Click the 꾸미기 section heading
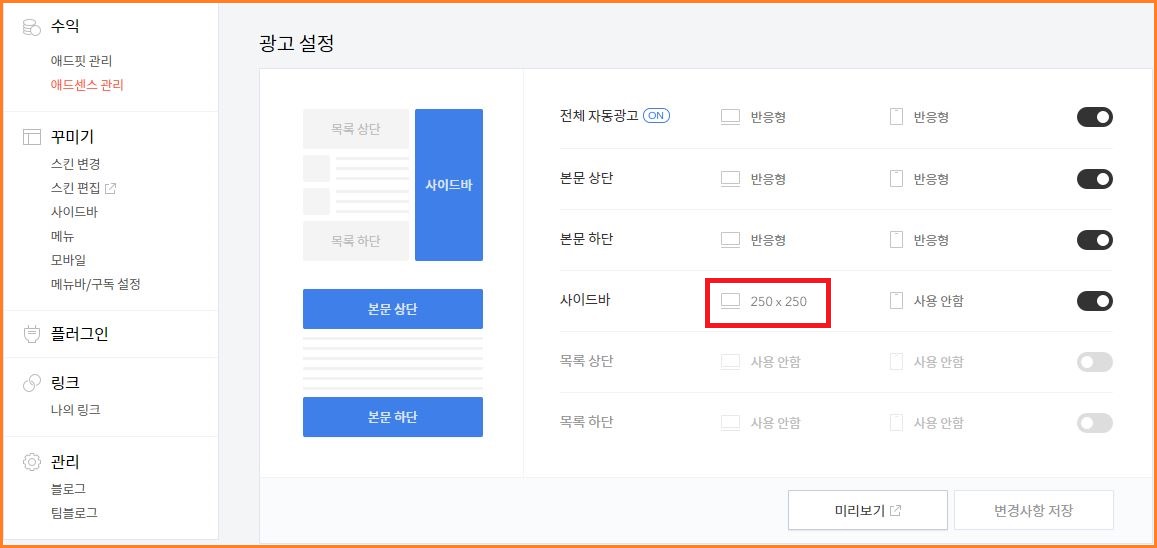The height and width of the screenshot is (548, 1157). (72, 136)
